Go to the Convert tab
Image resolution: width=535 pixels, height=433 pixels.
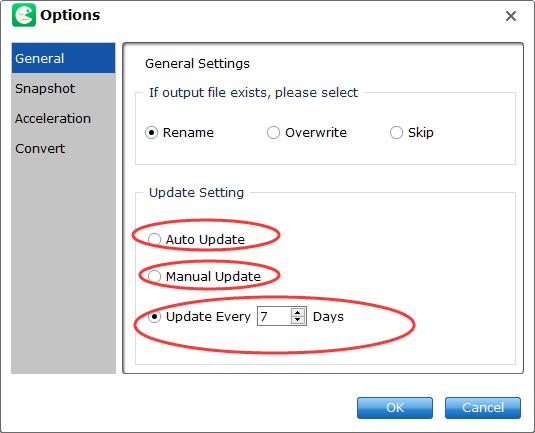(63, 148)
